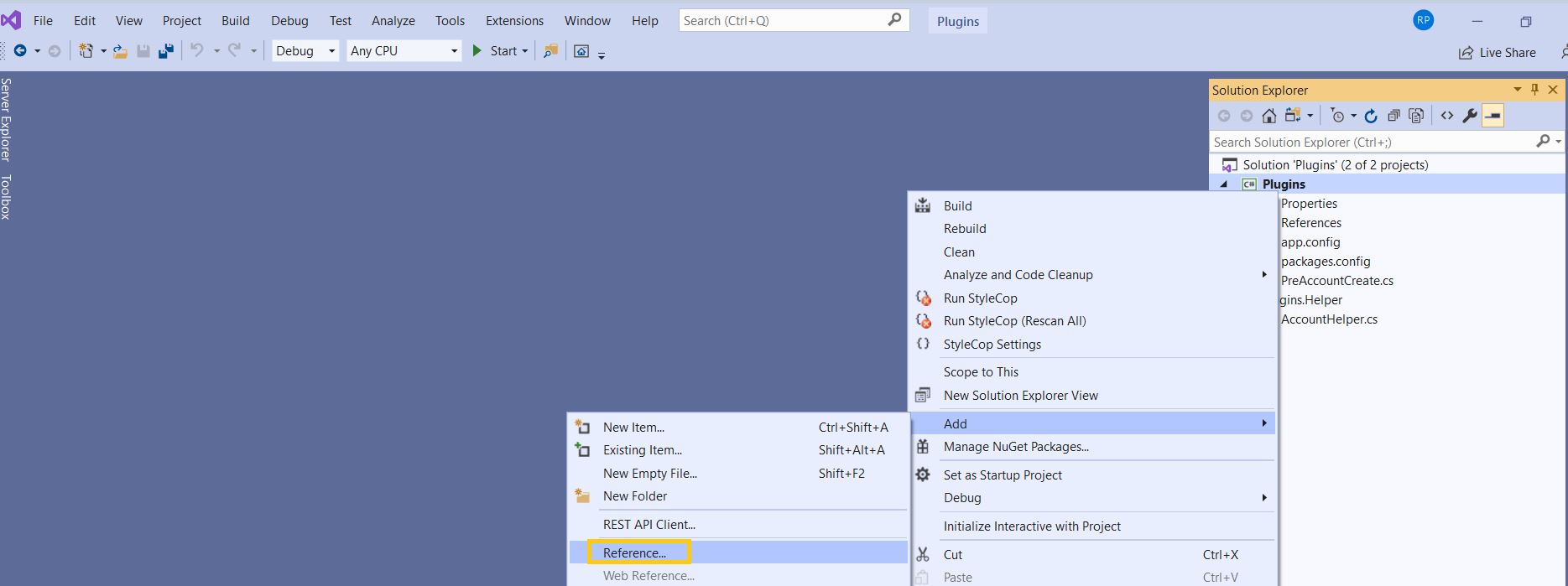Image resolution: width=1568 pixels, height=586 pixels.
Task: Click the Open File folder icon
Action: click(x=121, y=51)
